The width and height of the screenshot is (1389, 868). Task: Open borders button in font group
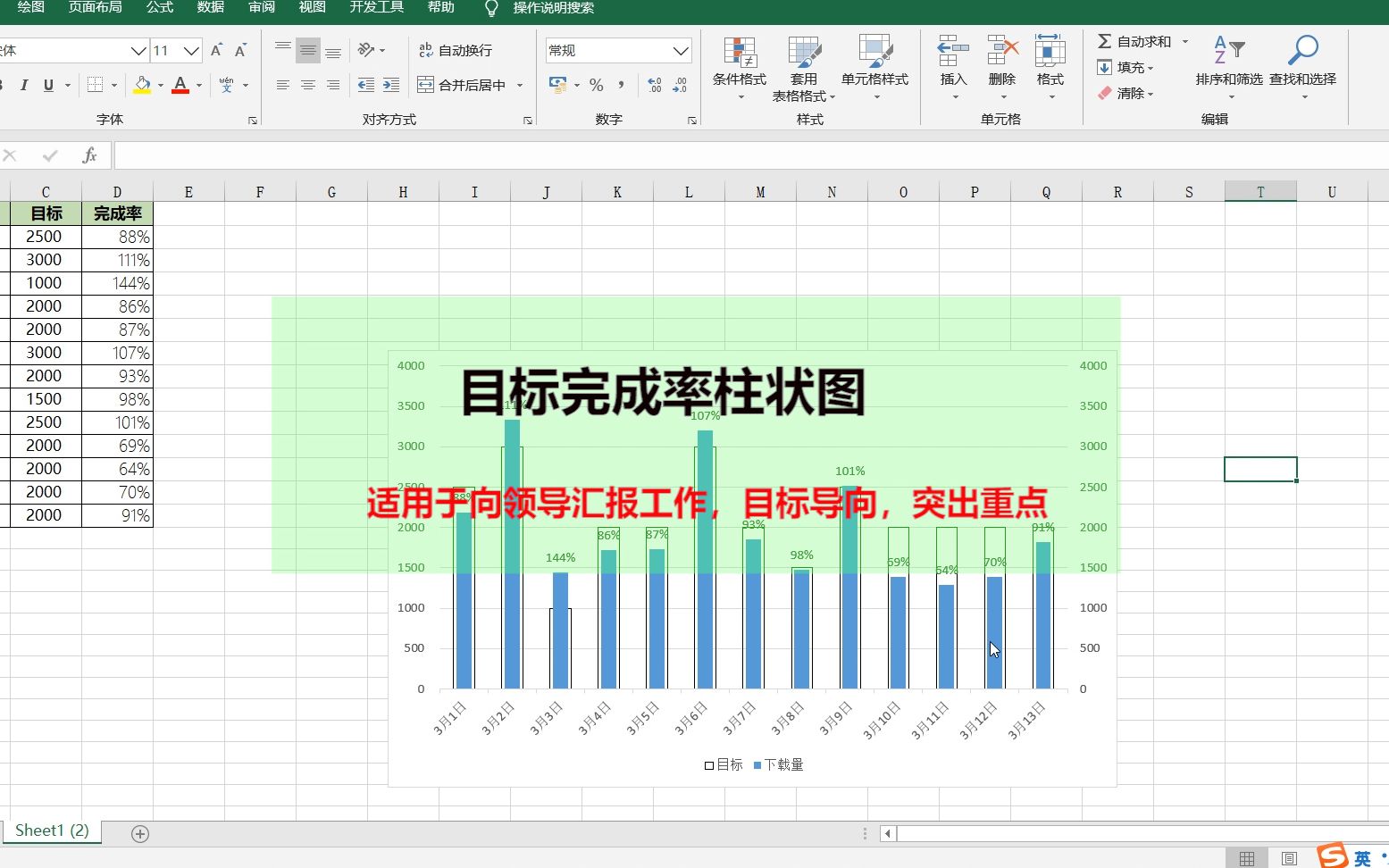click(x=96, y=85)
